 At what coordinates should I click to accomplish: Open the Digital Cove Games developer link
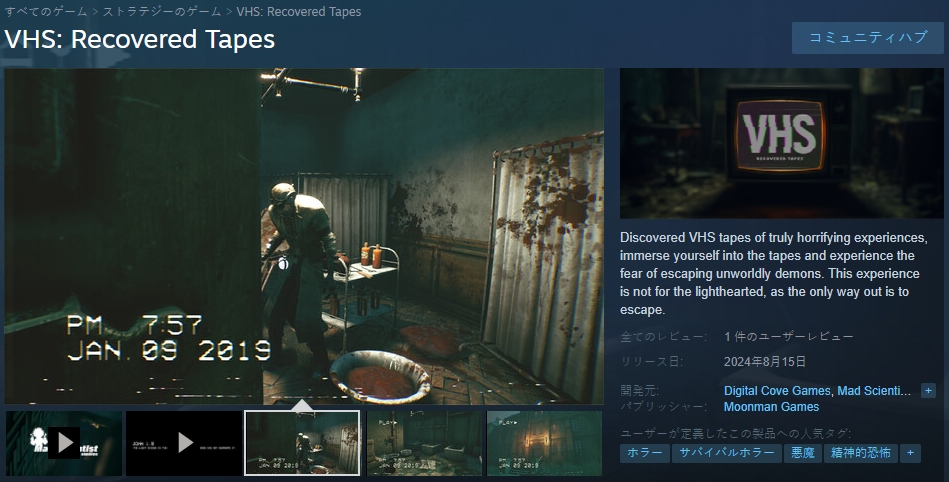(x=777, y=391)
